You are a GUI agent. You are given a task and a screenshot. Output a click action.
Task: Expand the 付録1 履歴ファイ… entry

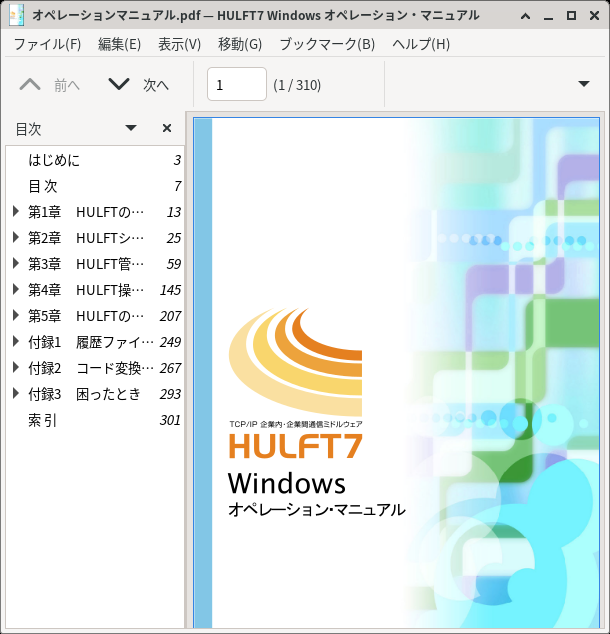pyautogui.click(x=15, y=342)
